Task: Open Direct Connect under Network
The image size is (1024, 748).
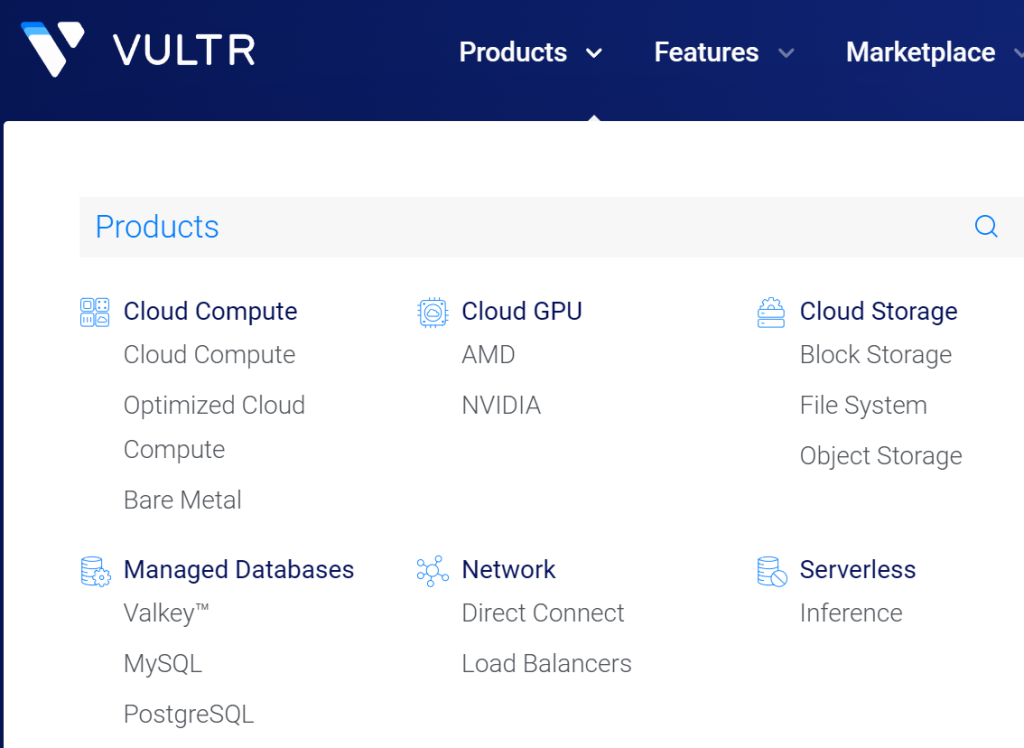Action: (x=543, y=613)
